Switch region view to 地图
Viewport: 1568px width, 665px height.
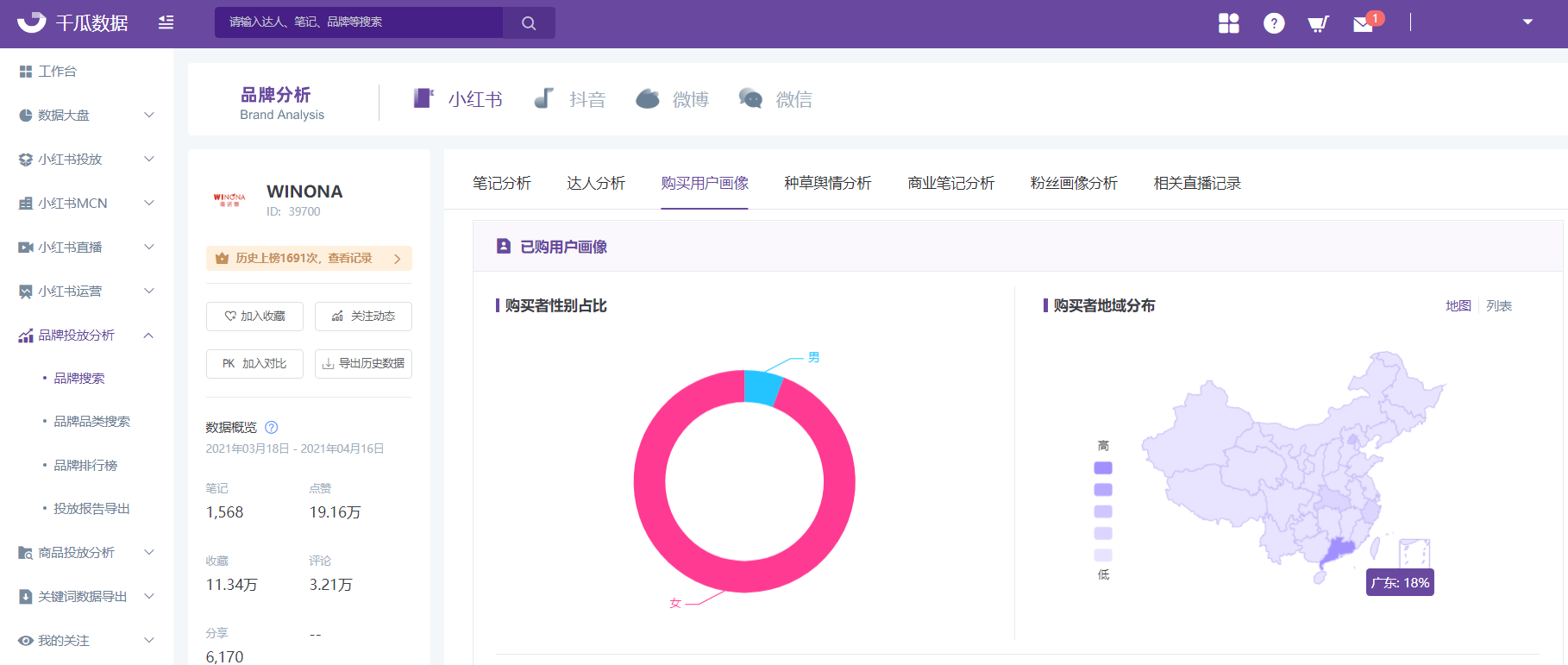point(1458,306)
